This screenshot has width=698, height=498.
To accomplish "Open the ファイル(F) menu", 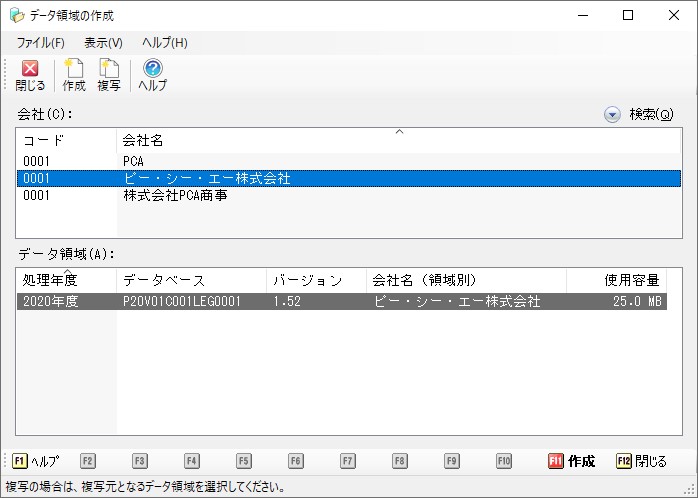I will pos(41,43).
